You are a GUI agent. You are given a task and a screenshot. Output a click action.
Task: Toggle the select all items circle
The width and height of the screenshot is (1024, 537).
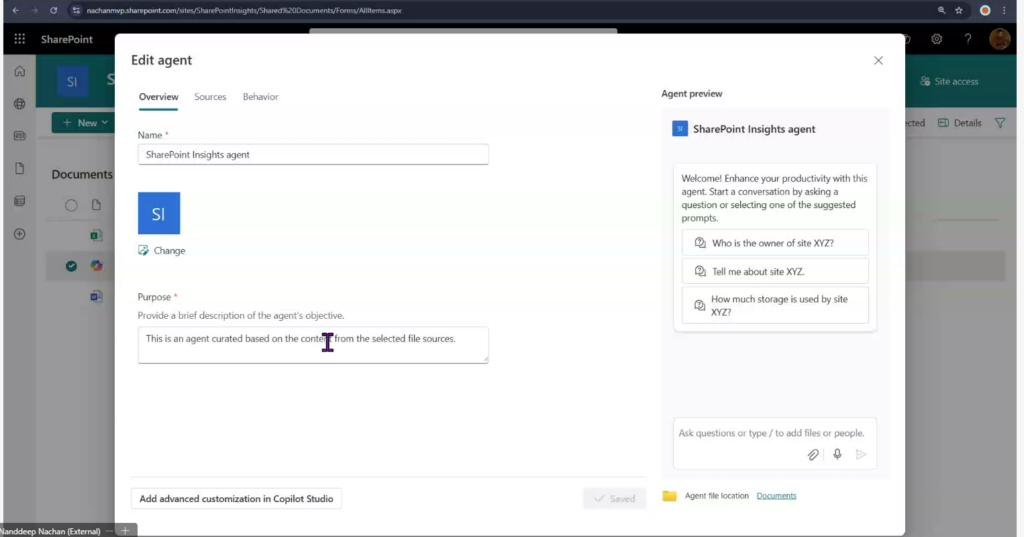click(71, 205)
